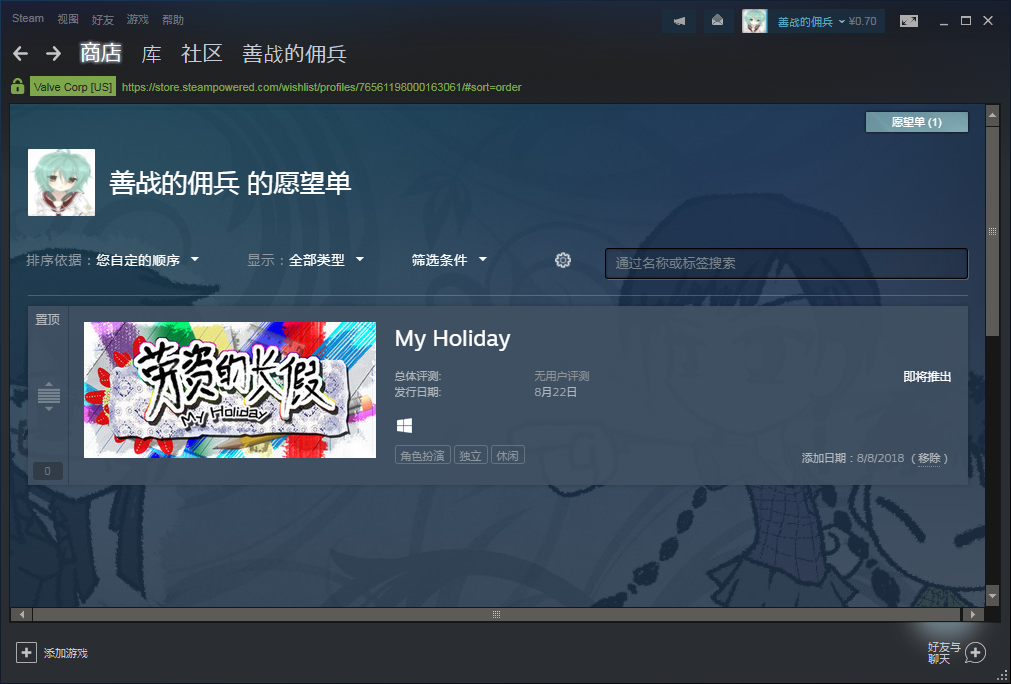Open the 帮助 menu
This screenshot has height=684, width=1011.
173,19
